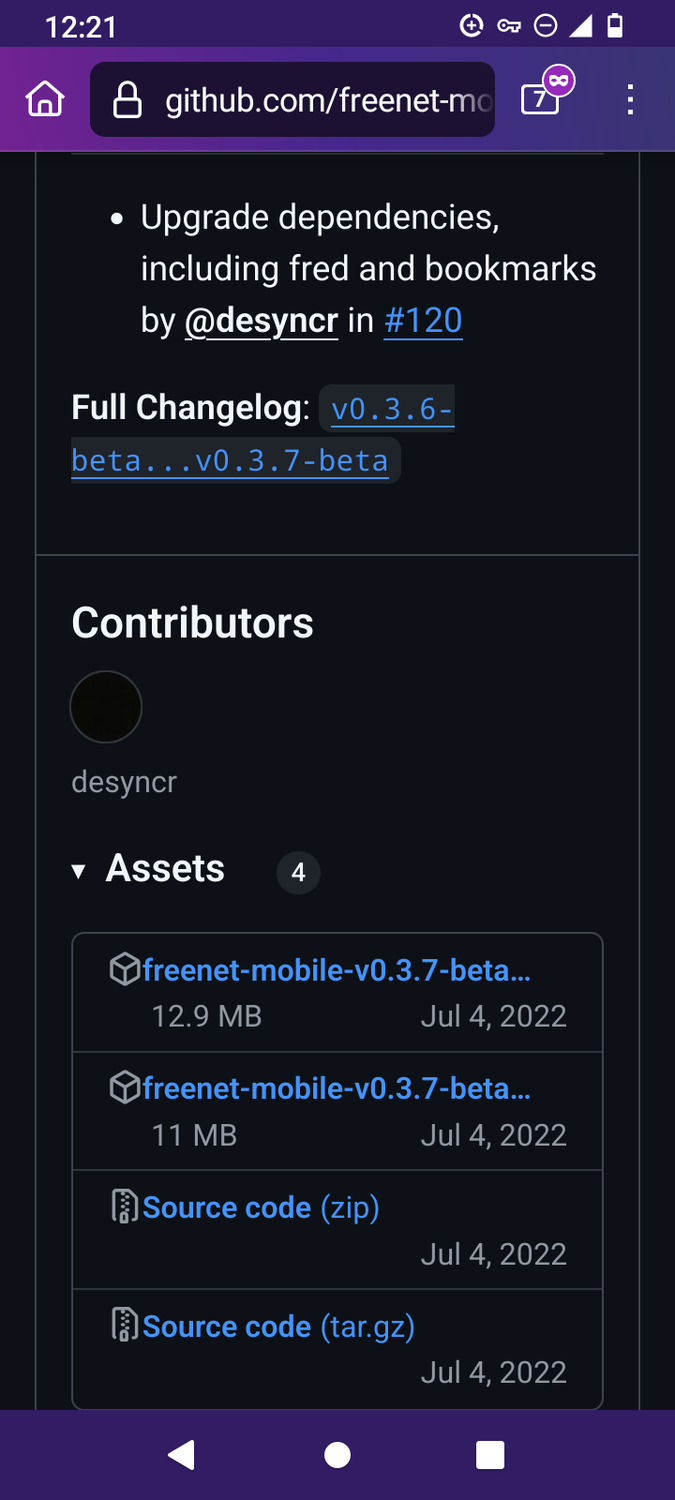Click the @desyncr profile link
This screenshot has height=1500, width=675.
pos(261,320)
